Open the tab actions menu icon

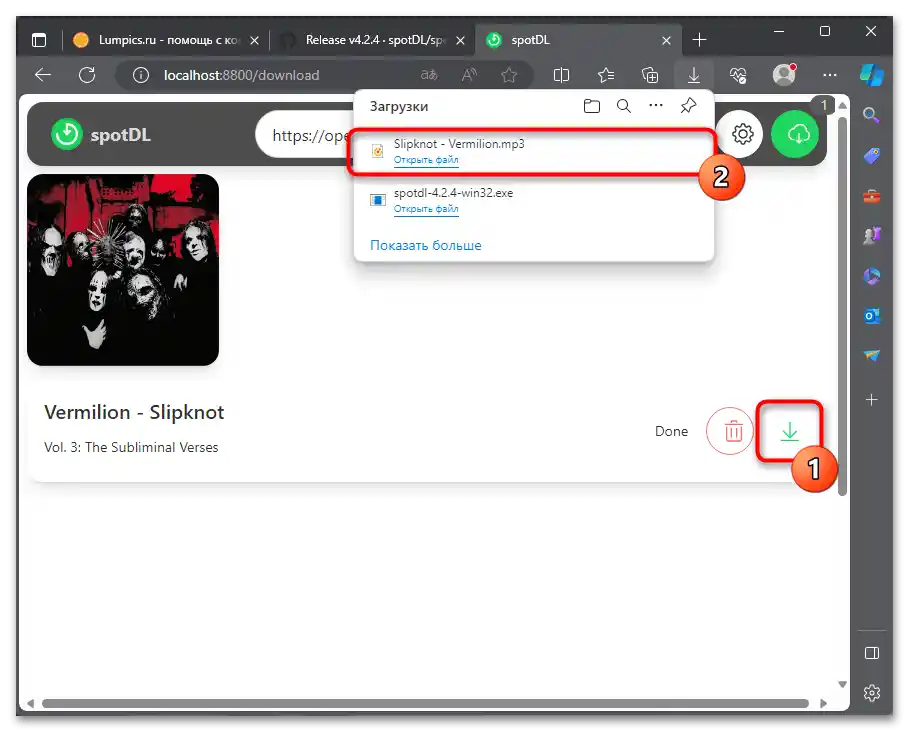pyautogui.click(x=39, y=40)
